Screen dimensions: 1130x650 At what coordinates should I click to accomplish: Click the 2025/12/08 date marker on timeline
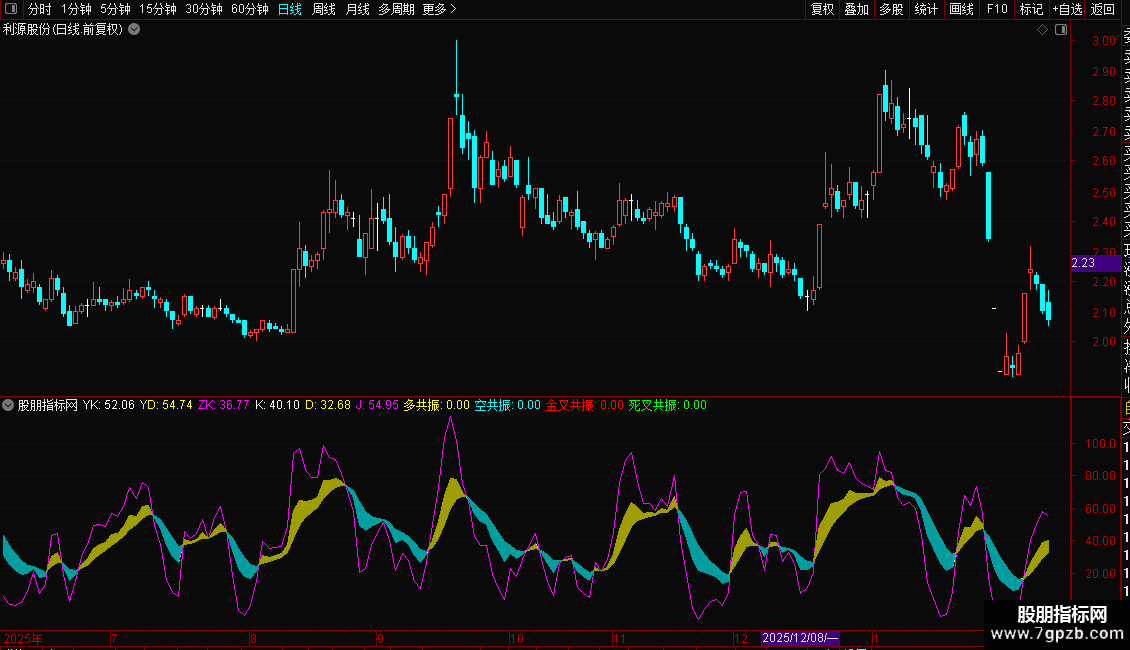click(x=800, y=638)
